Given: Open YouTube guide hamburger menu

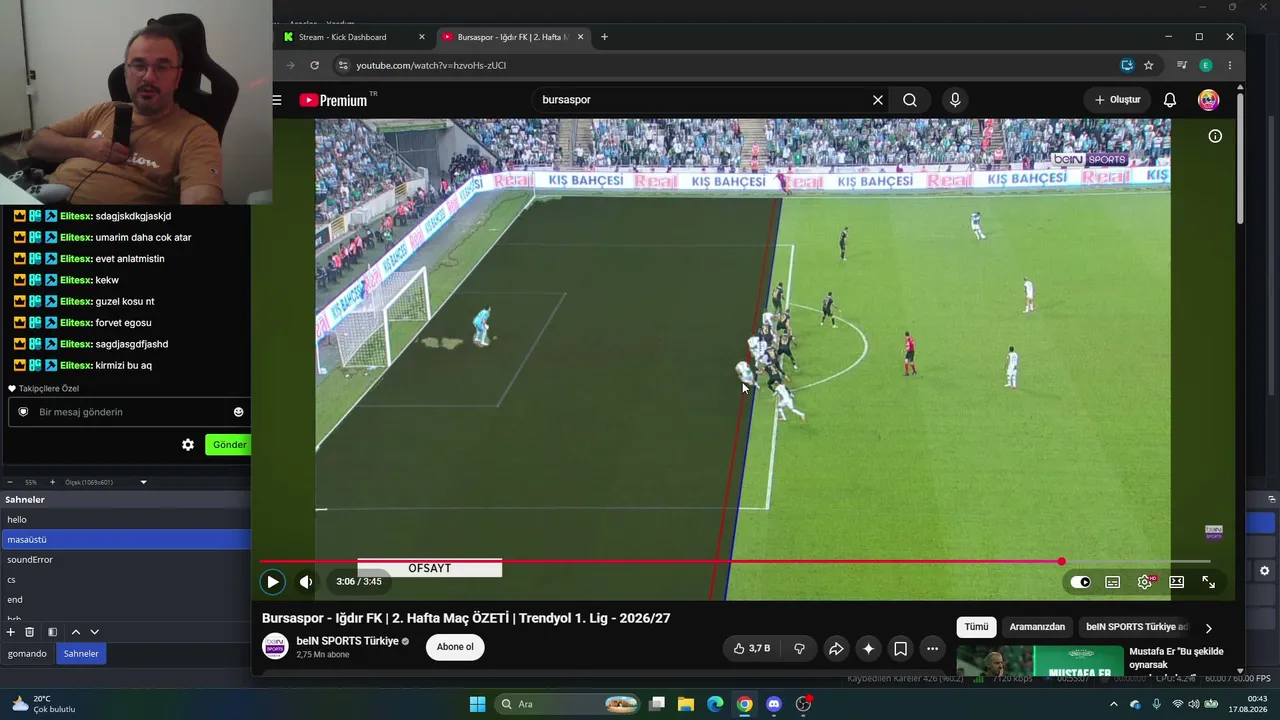Looking at the screenshot, I should pyautogui.click(x=277, y=100).
